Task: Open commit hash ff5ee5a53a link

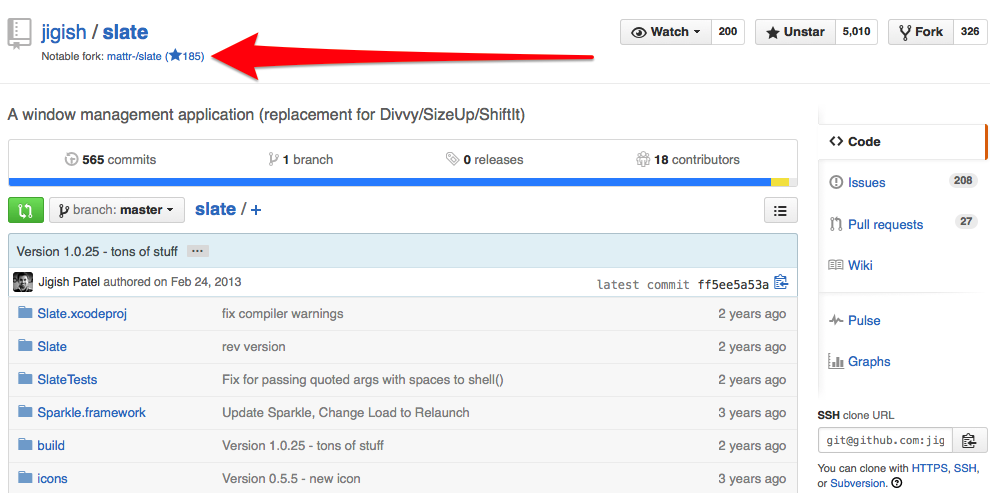Action: point(733,285)
